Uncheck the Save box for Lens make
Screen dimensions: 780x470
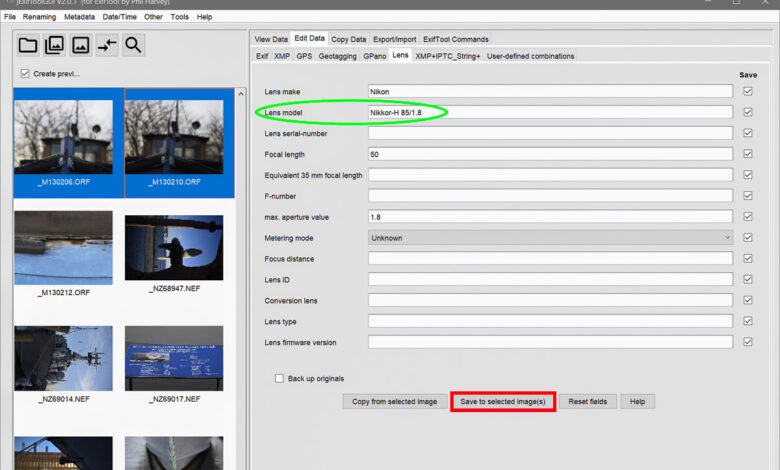[747, 92]
